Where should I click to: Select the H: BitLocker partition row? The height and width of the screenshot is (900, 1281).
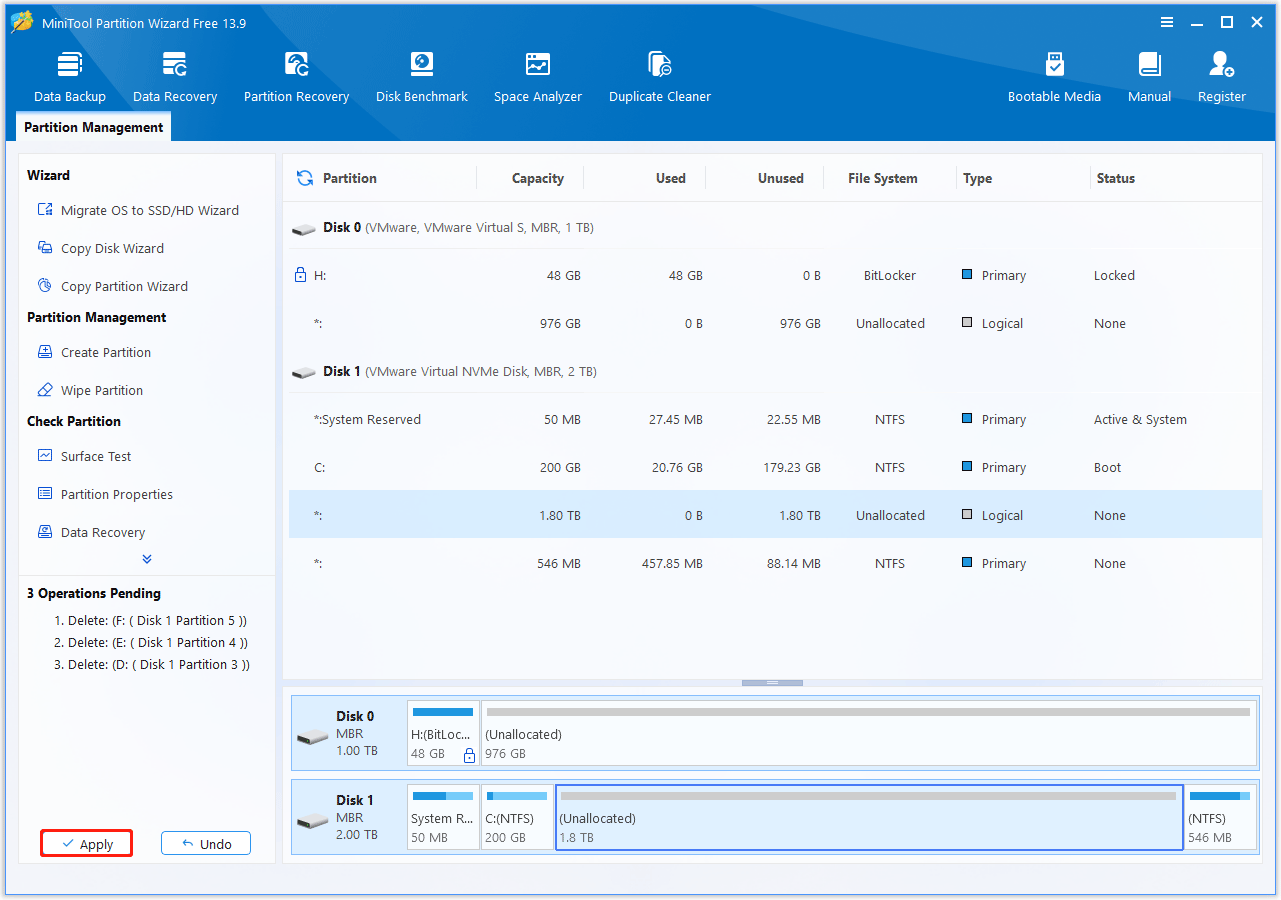pos(775,275)
